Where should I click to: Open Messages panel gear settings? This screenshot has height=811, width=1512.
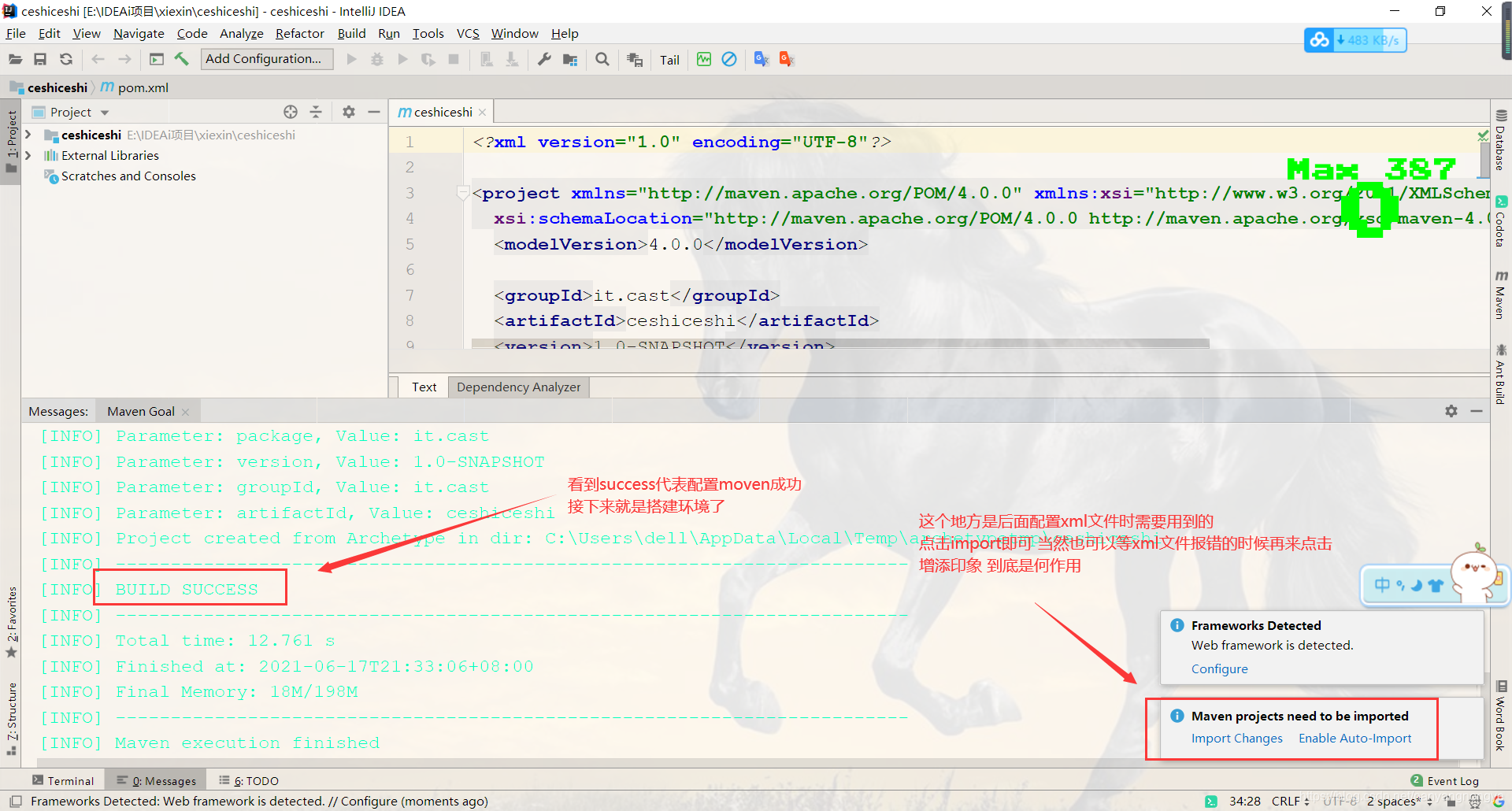[1451, 411]
